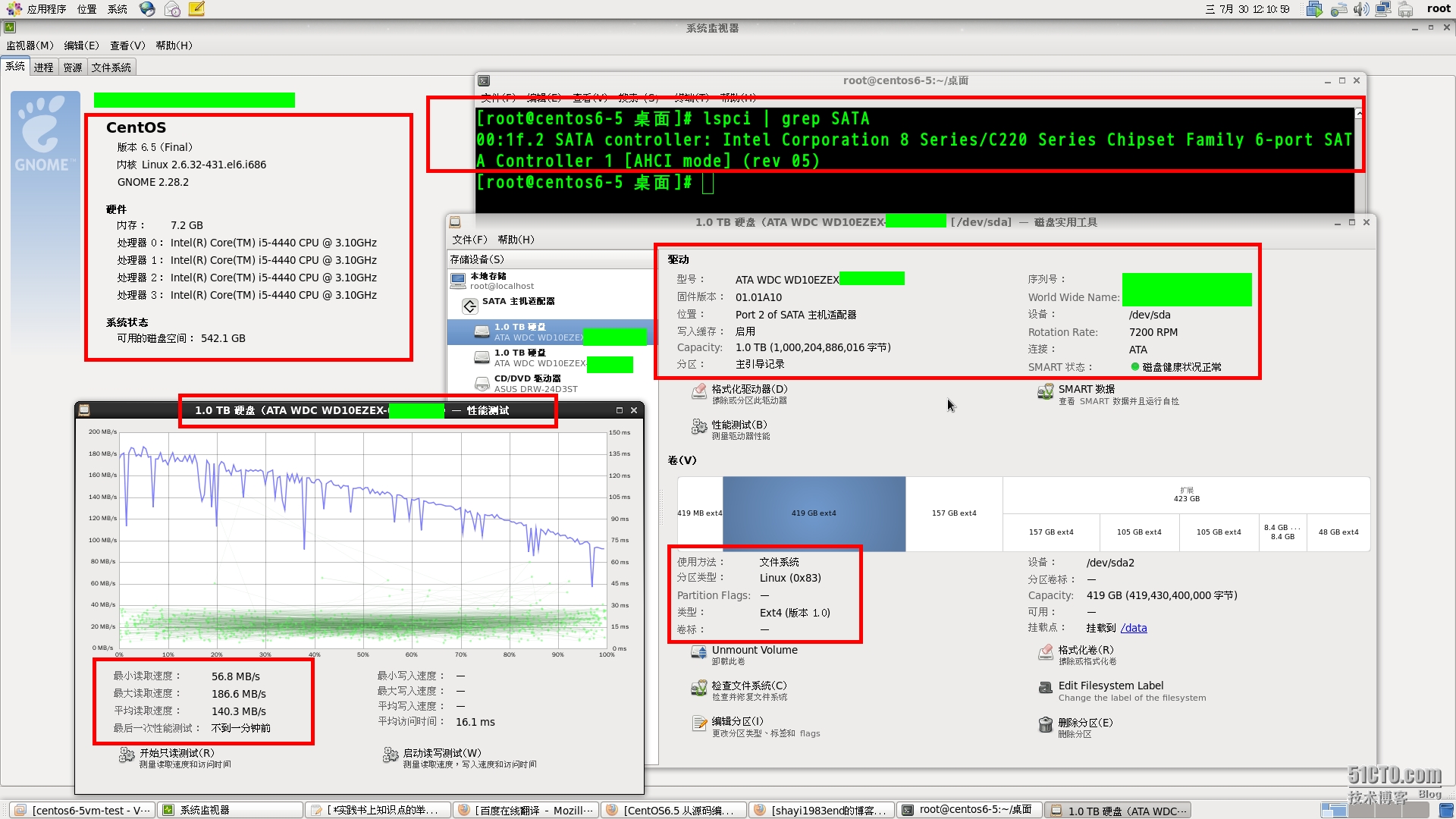This screenshot has width=1456, height=819.
Task: Click Delete Partition action
Action: click(1075, 727)
